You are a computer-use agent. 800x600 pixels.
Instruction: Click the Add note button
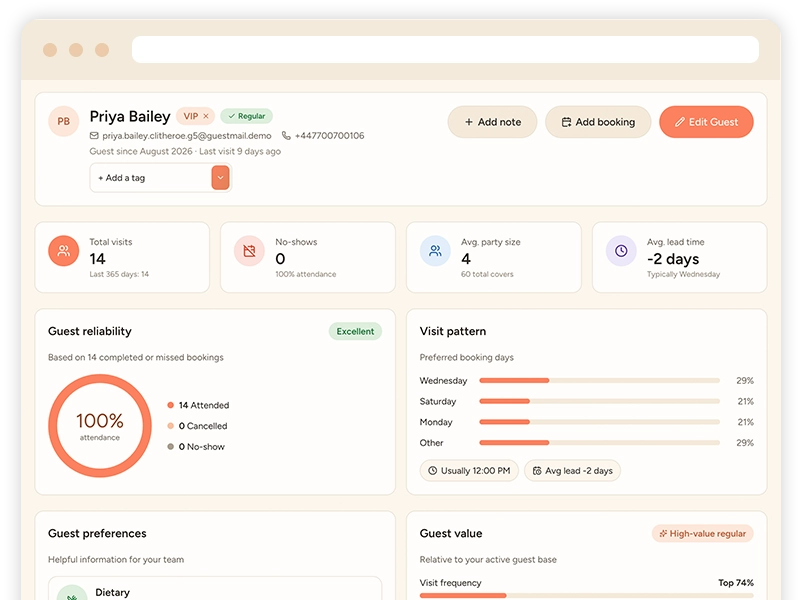coord(492,122)
